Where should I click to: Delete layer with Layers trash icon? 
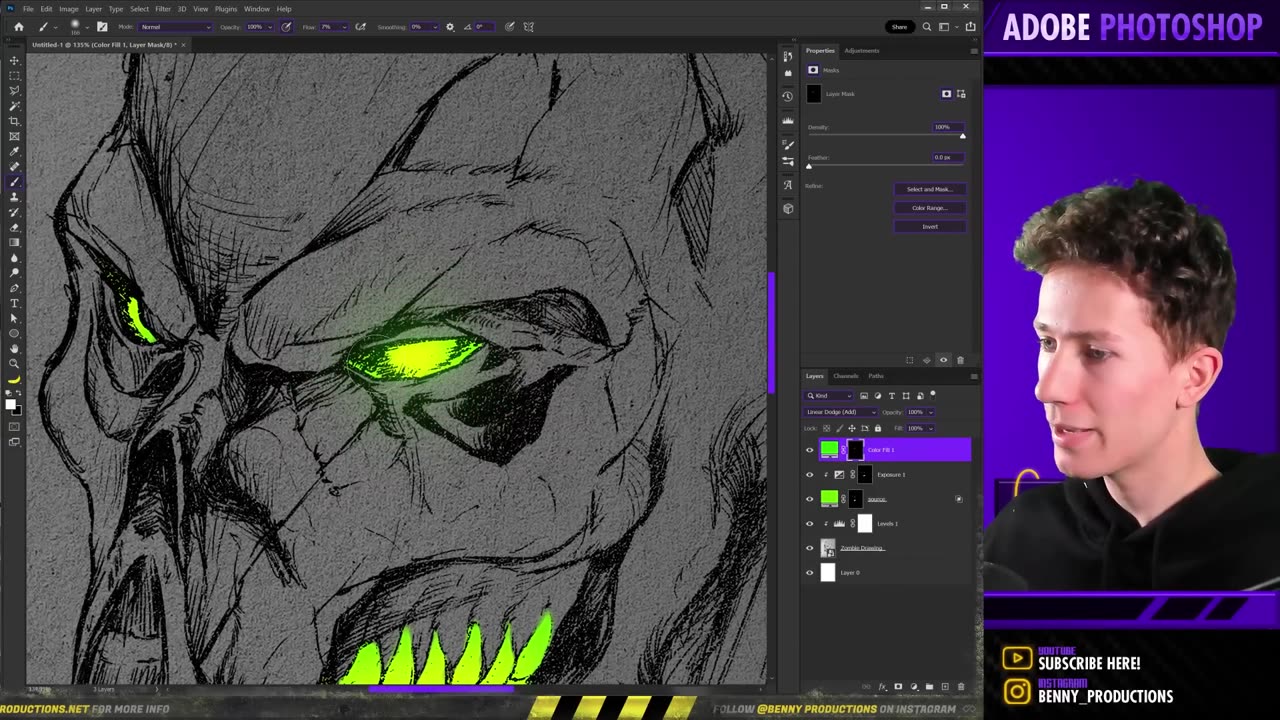click(x=961, y=687)
